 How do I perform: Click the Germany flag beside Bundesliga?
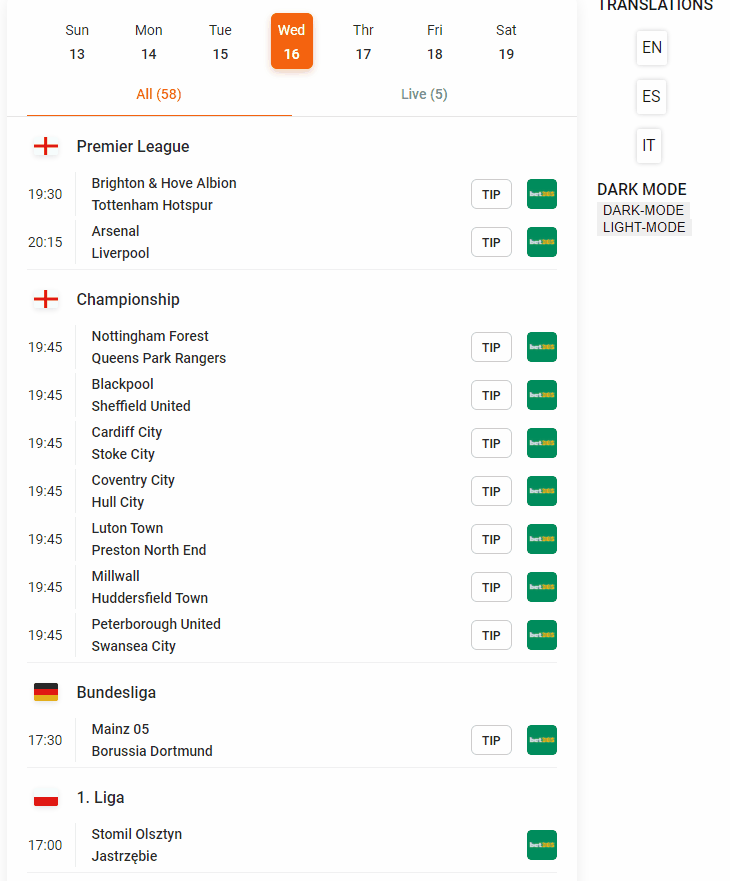46,692
